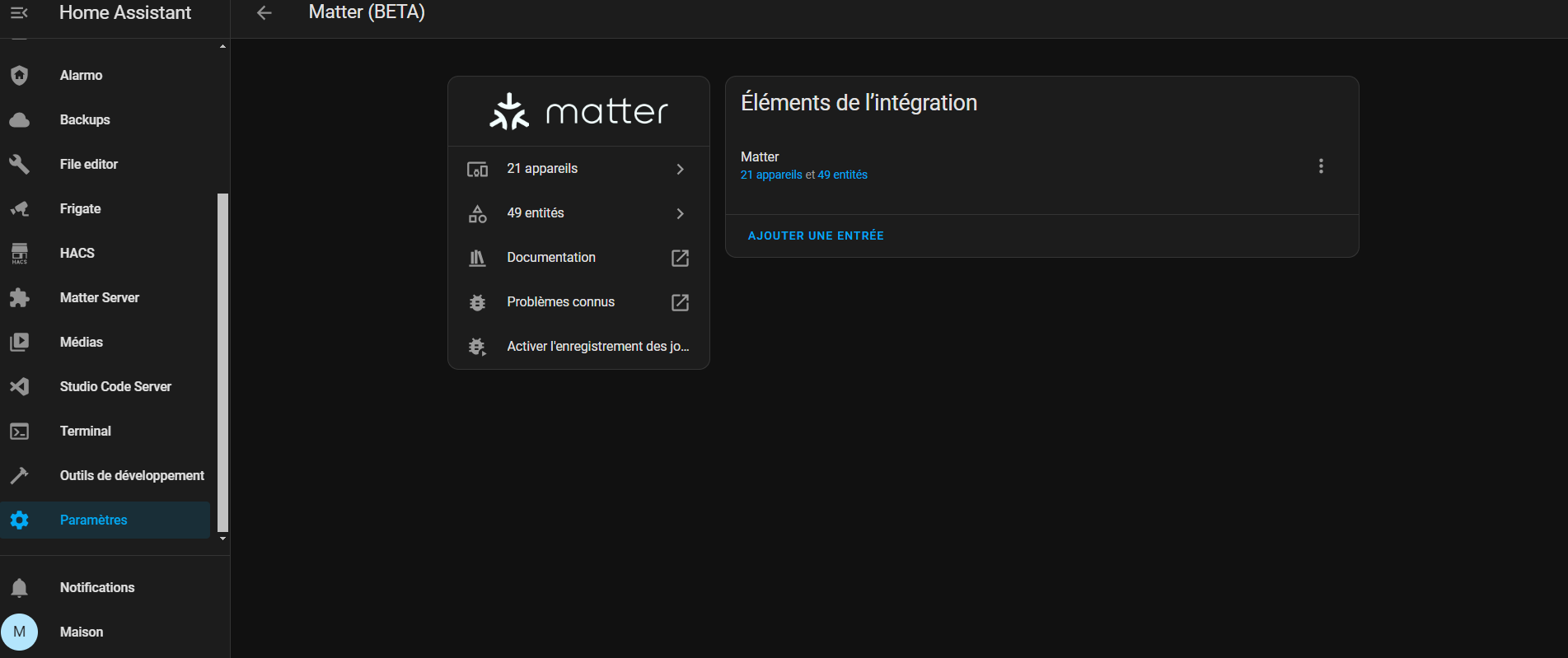Click the devices icon next to 21 appareils
The width and height of the screenshot is (1568, 658).
coord(477,169)
